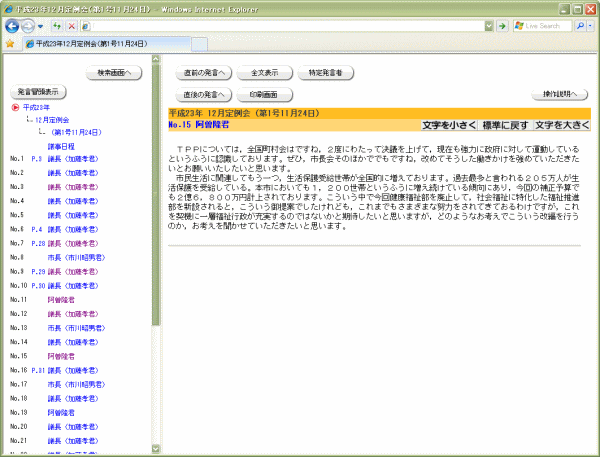
Task: Click the Refresh page icon
Action: 57,26
